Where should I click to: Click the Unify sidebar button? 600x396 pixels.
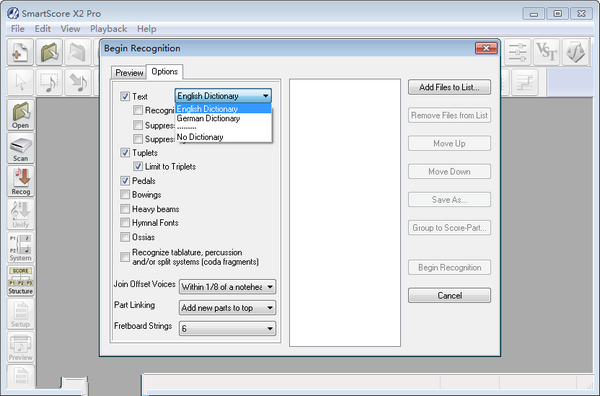tap(21, 214)
